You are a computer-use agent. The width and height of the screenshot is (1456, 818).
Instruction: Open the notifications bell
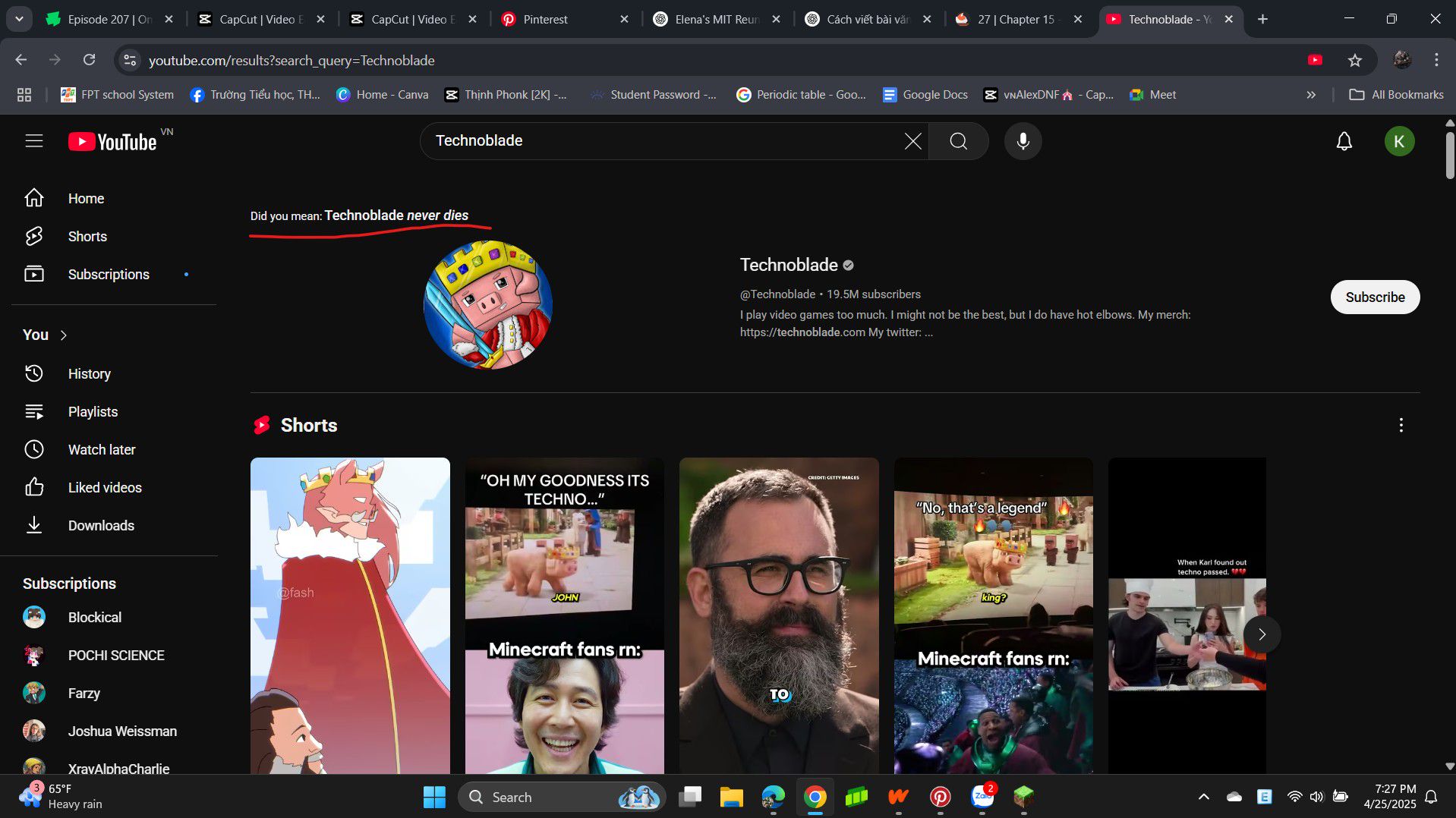pyautogui.click(x=1344, y=141)
